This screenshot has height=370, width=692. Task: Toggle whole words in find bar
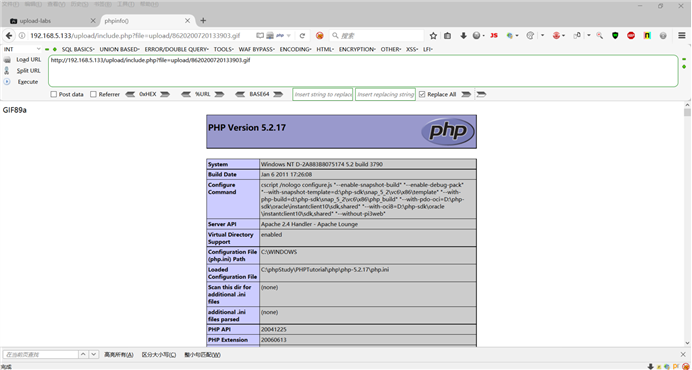(x=203, y=355)
